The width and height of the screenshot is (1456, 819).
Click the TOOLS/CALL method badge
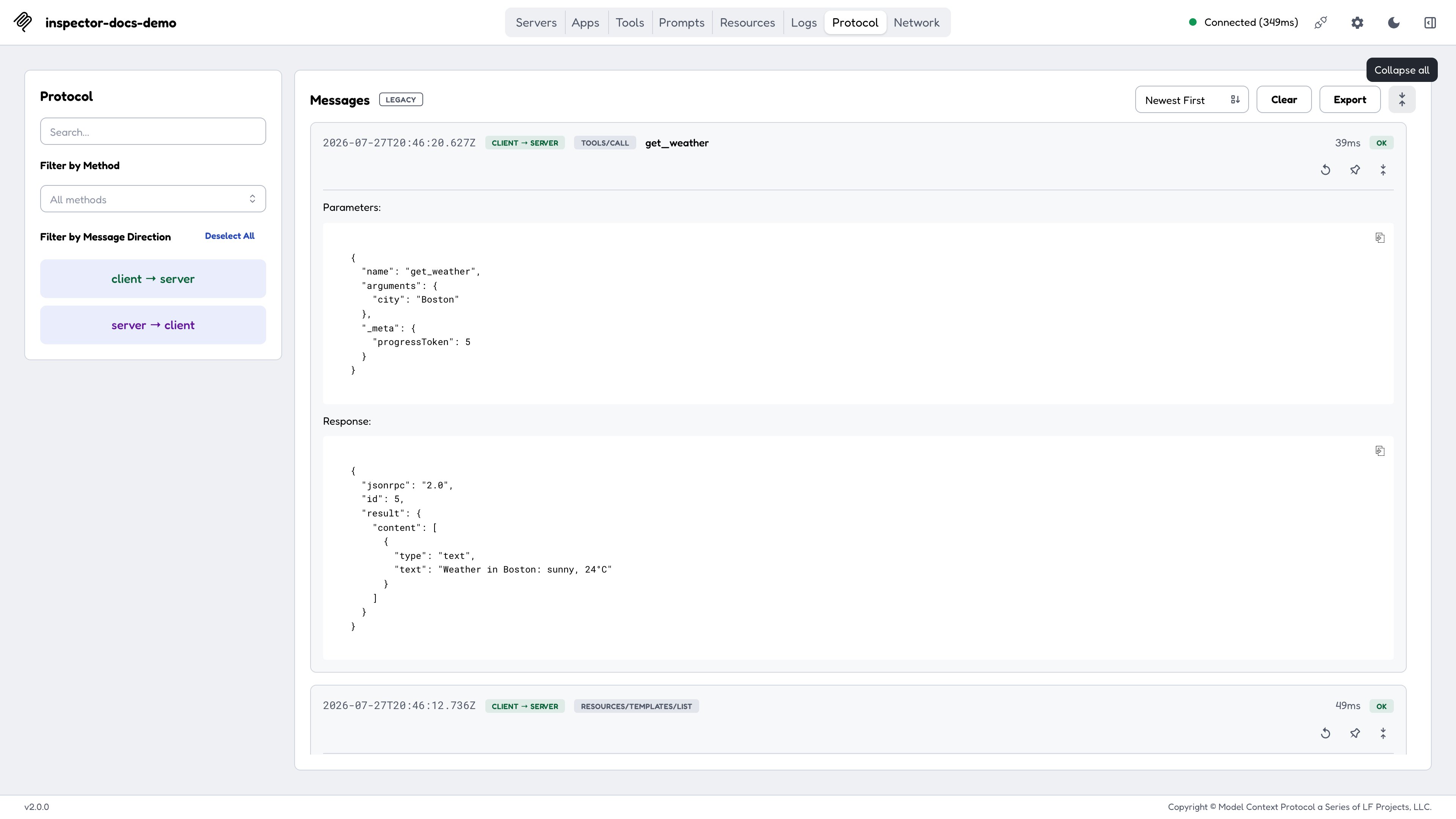click(605, 143)
